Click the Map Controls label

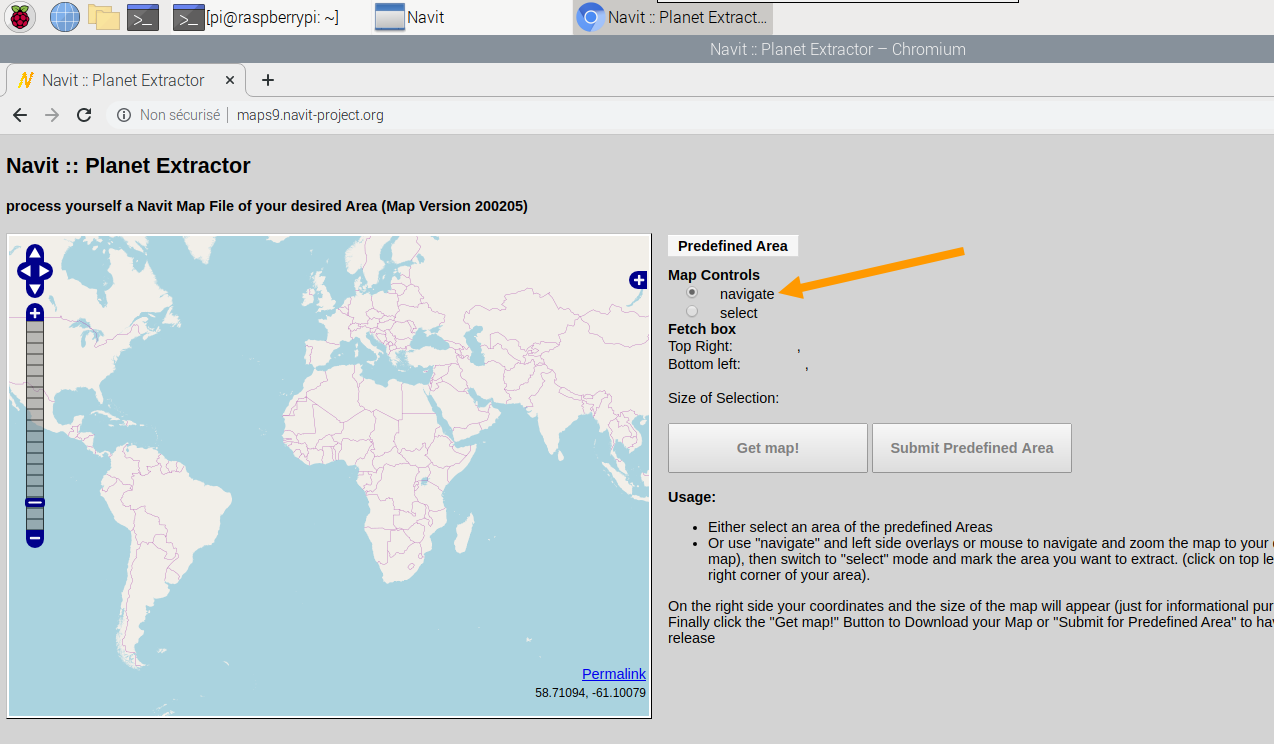click(714, 275)
